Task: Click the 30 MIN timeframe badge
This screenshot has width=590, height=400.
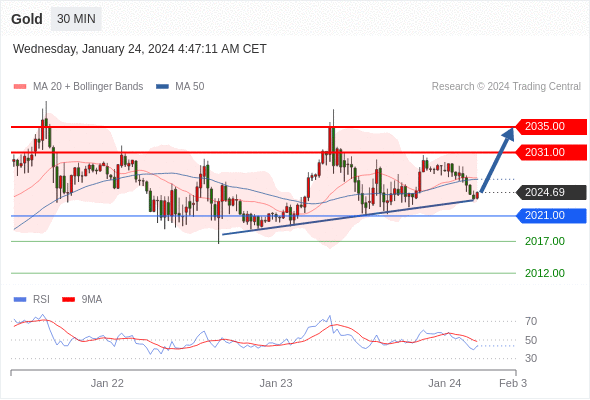Action: (76, 19)
